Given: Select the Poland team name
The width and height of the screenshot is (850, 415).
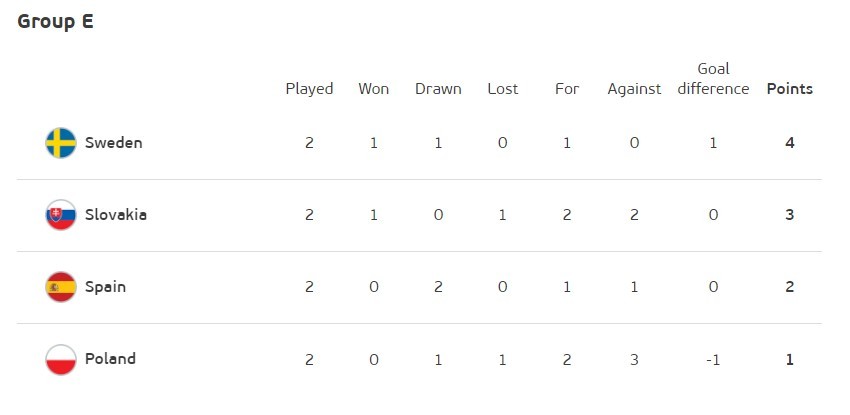Looking at the screenshot, I should (110, 359).
